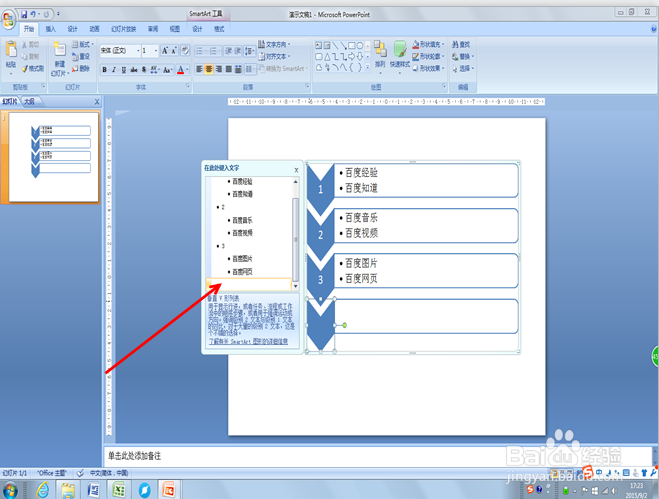Pick the Right Arrow block shape
The width and height of the screenshot is (659, 499).
(352, 56)
